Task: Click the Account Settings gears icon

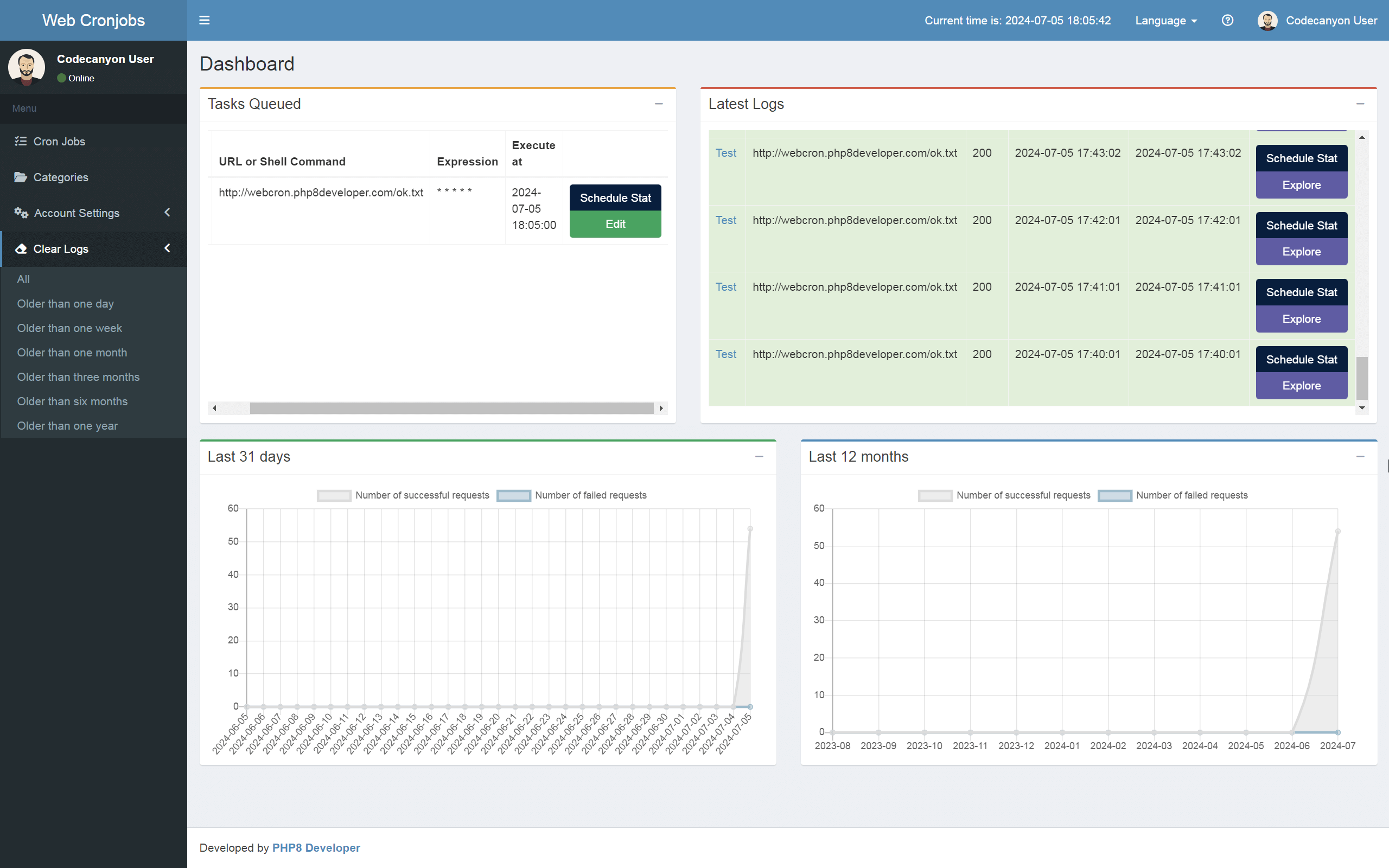Action: click(21, 213)
